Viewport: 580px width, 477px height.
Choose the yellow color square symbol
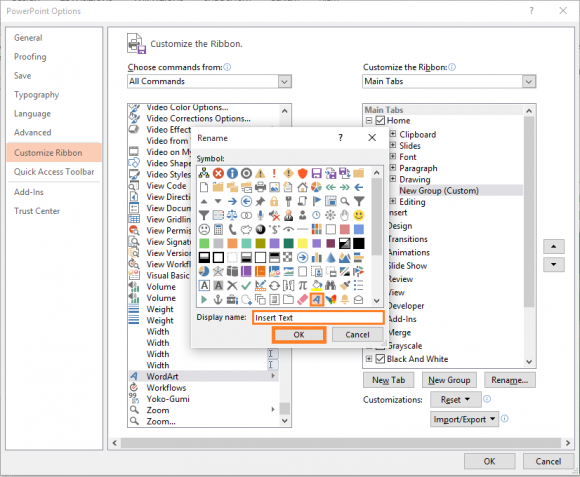pos(302,243)
